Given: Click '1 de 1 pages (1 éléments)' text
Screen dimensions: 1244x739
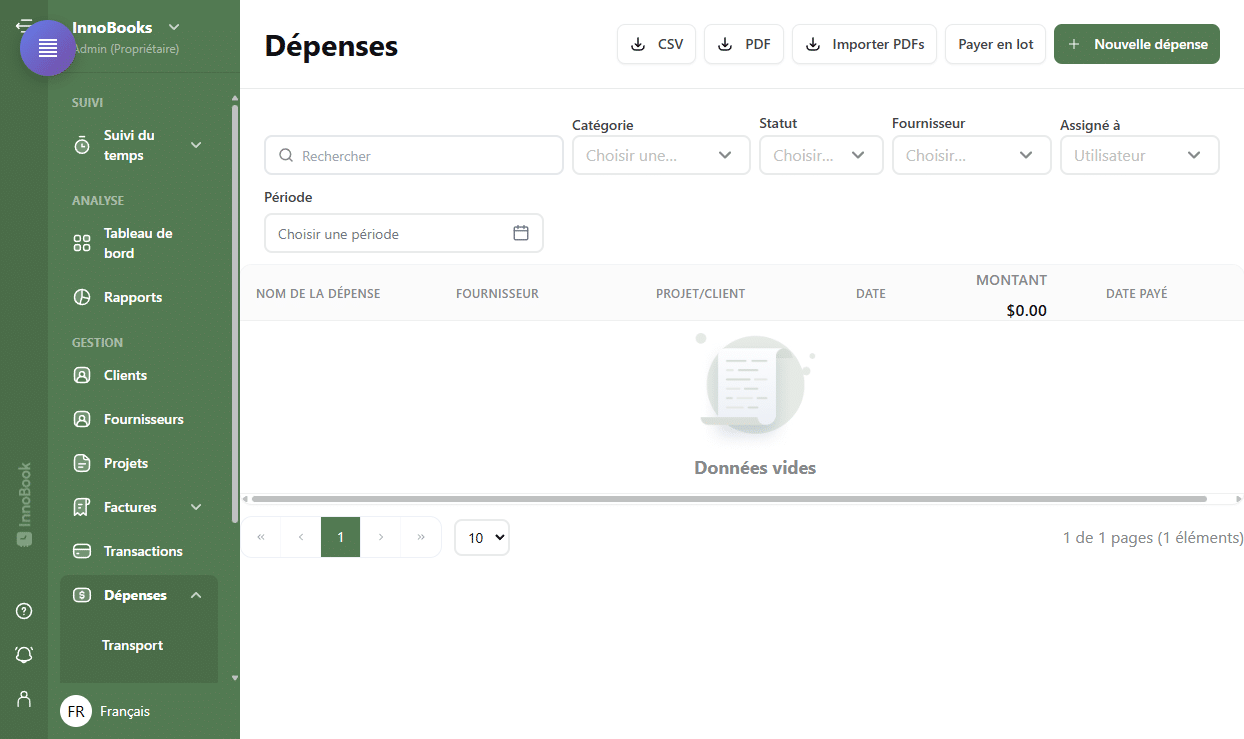Looking at the screenshot, I should pos(1153,537).
